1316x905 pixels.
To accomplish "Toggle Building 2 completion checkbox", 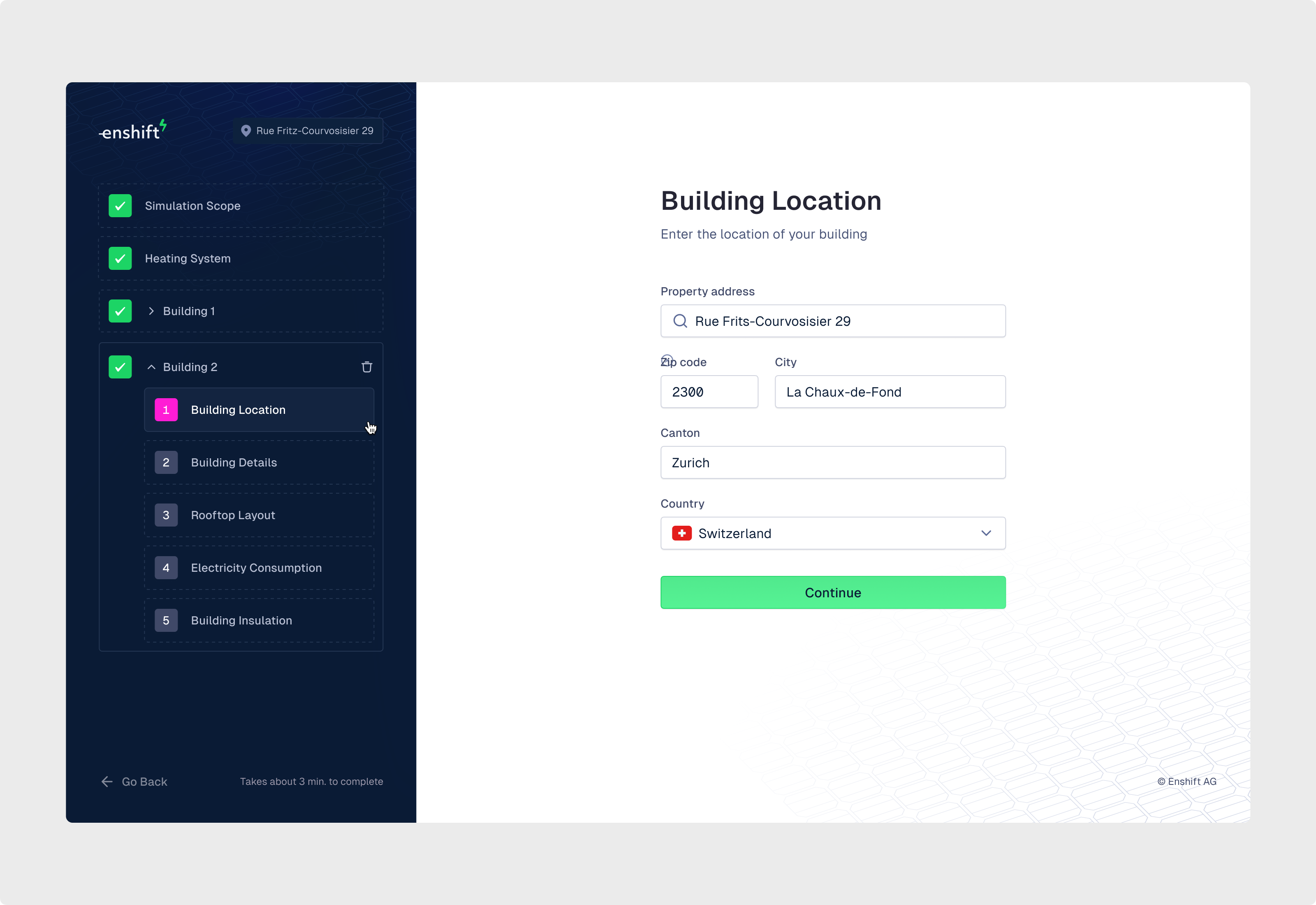I will tap(120, 367).
